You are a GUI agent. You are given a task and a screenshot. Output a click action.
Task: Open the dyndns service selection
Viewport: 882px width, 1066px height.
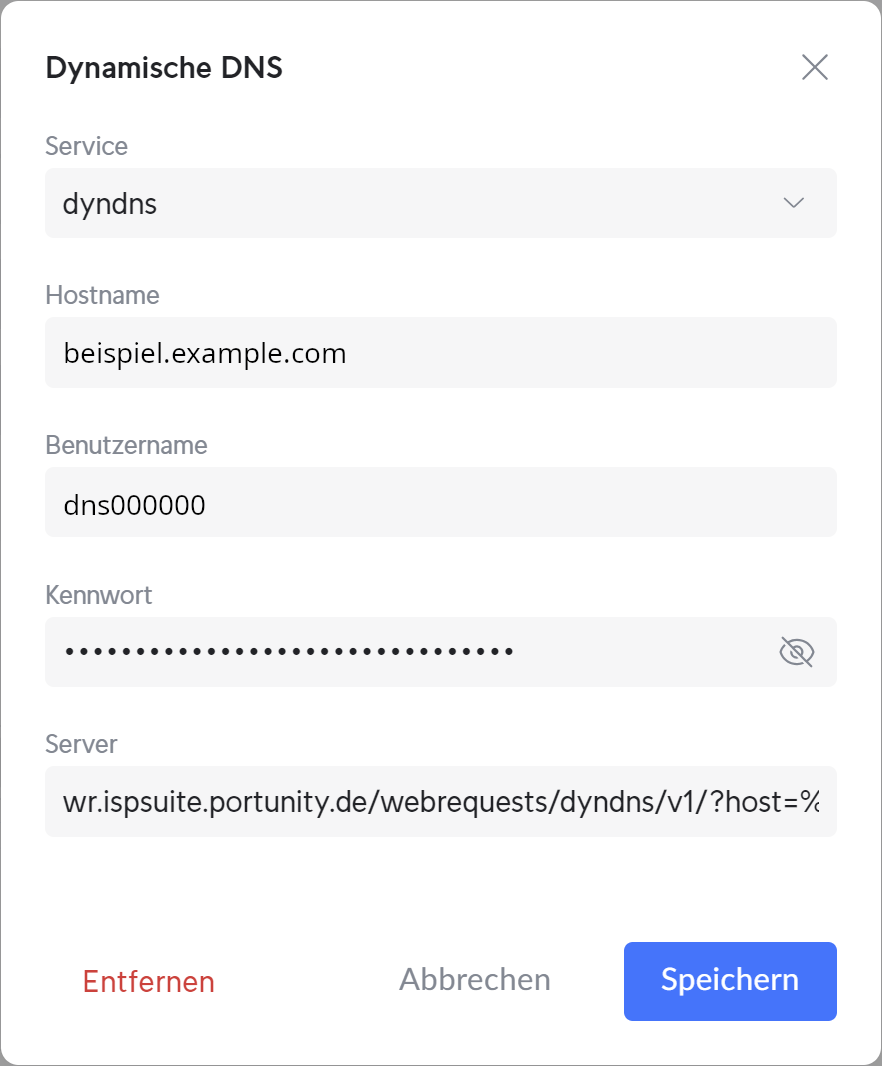click(441, 203)
